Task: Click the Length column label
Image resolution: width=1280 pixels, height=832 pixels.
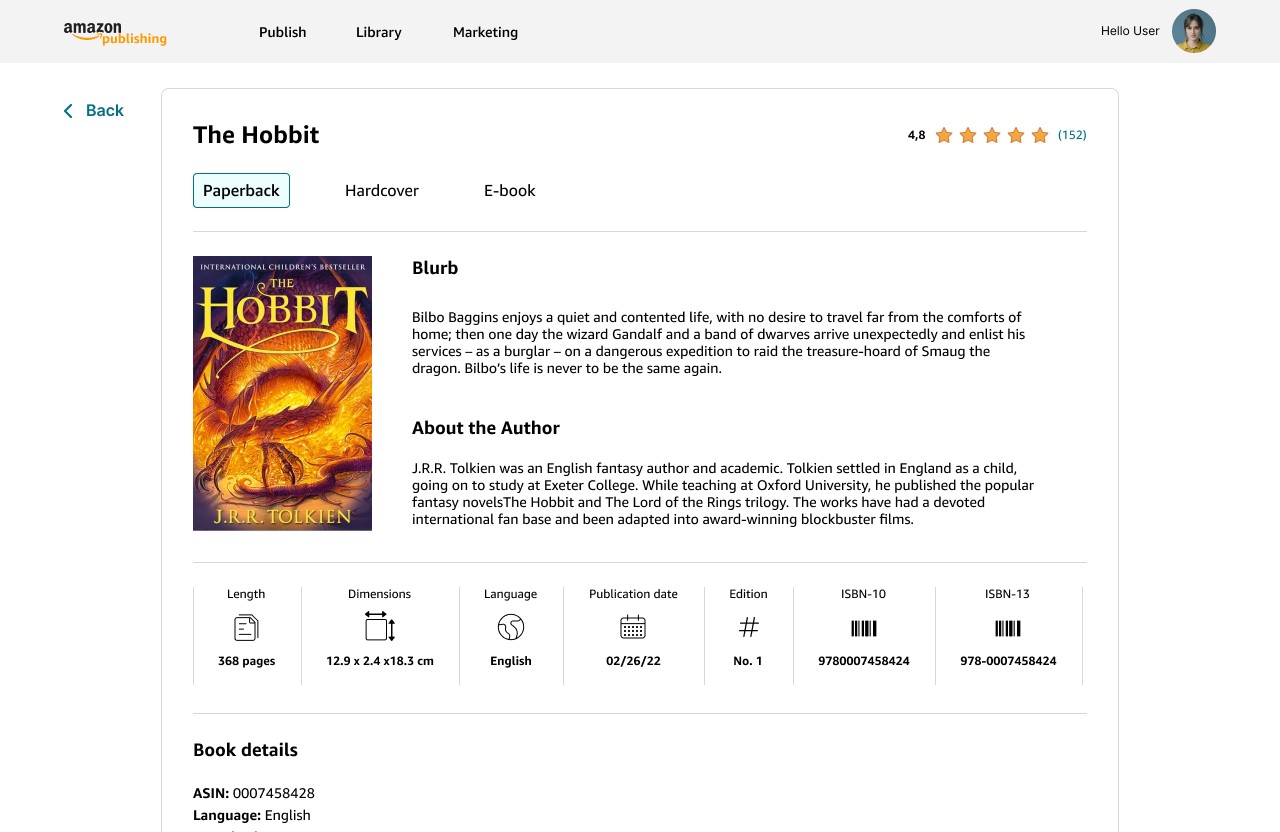Action: coord(246,594)
